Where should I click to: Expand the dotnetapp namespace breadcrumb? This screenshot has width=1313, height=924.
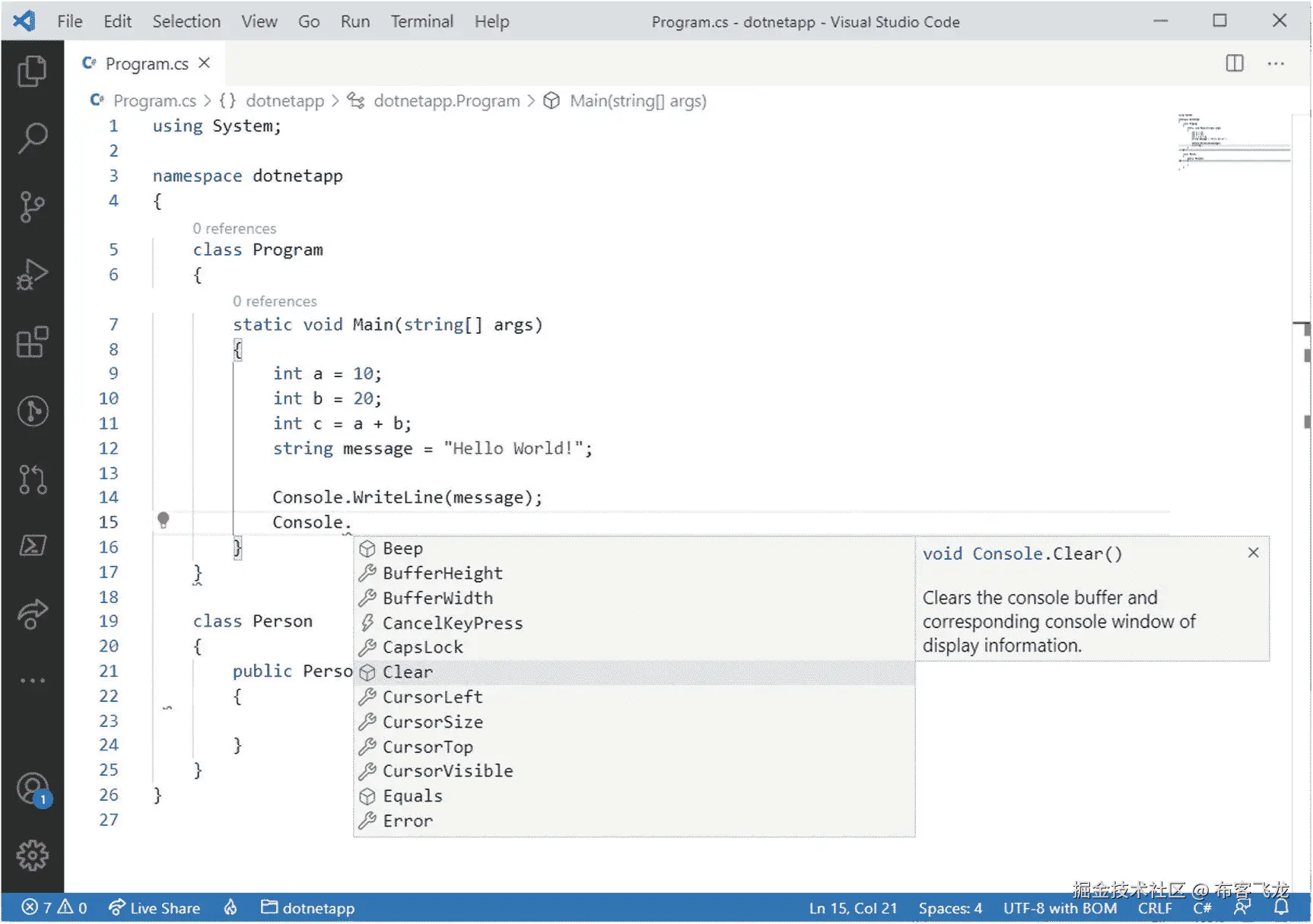(x=285, y=100)
